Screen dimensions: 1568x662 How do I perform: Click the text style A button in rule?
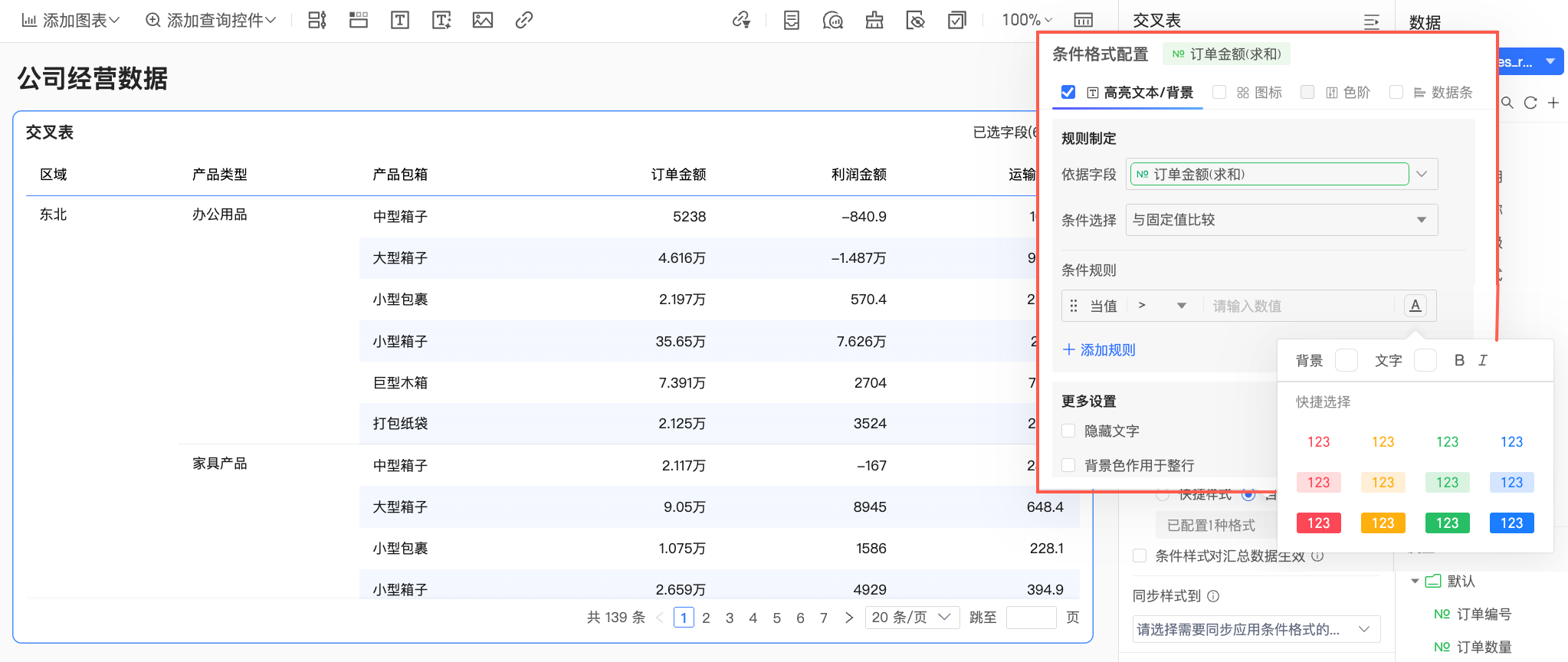click(x=1415, y=306)
